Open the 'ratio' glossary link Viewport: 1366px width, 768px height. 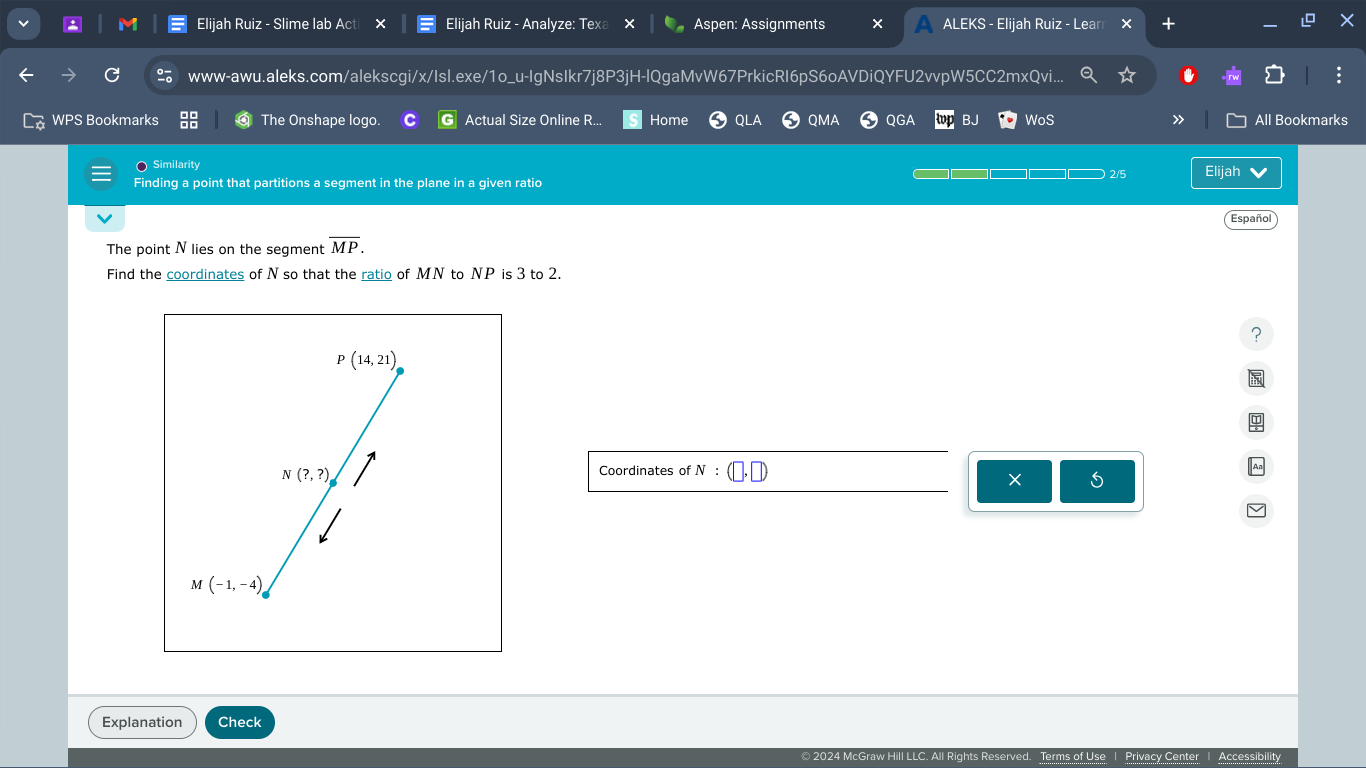tap(376, 274)
